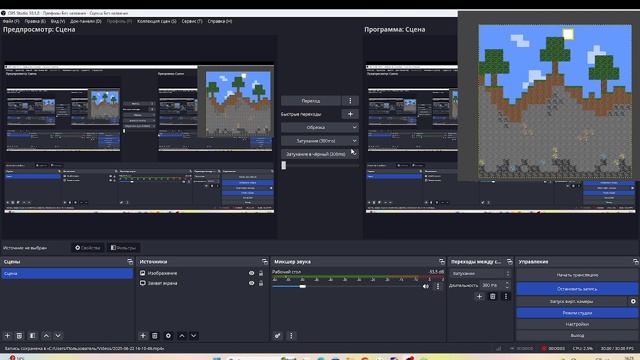Select Изображение source row
Screen dimensions: 640x360
202,273
